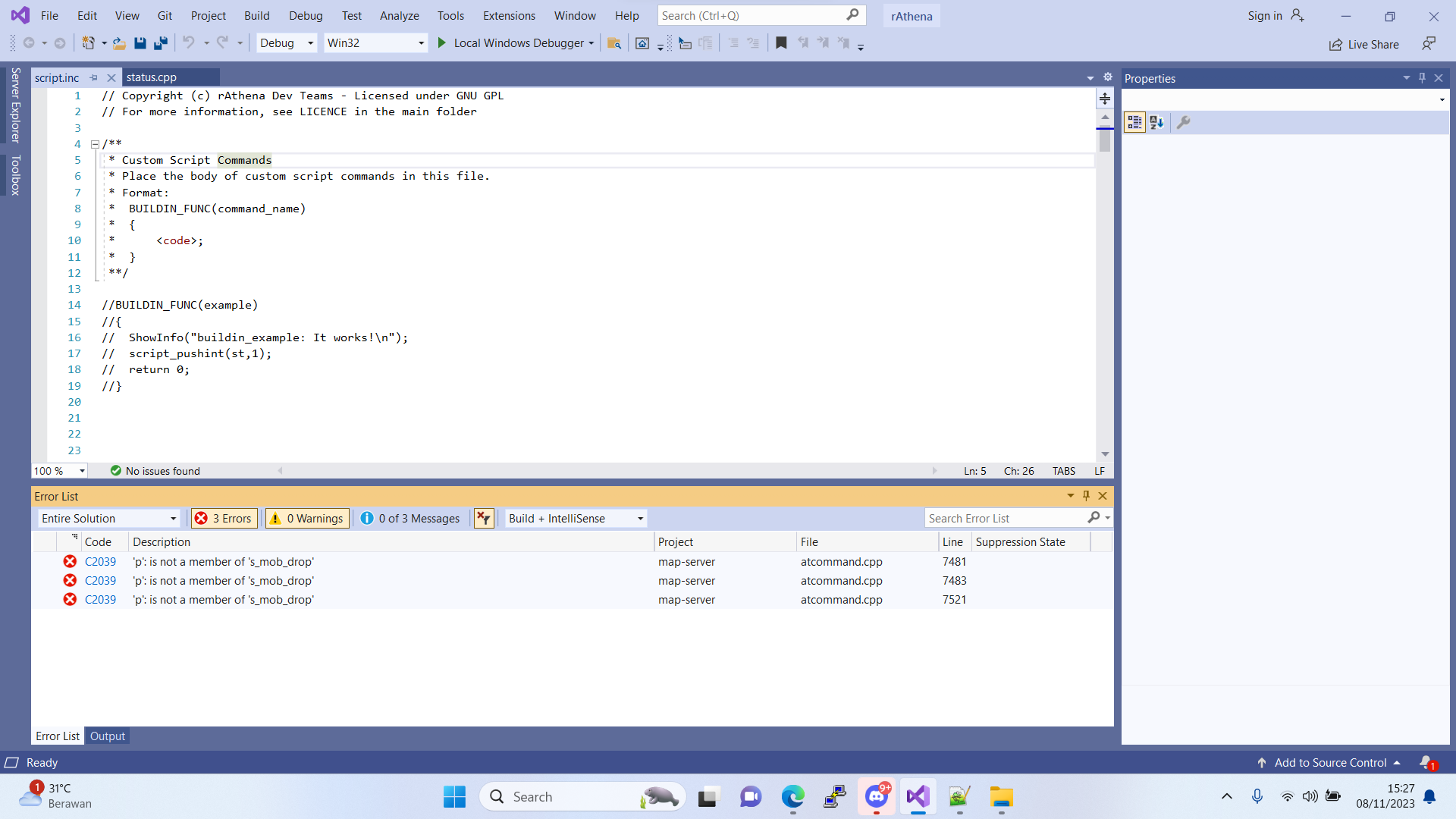Start debugging with the green play icon
1456x819 pixels.
[441, 43]
